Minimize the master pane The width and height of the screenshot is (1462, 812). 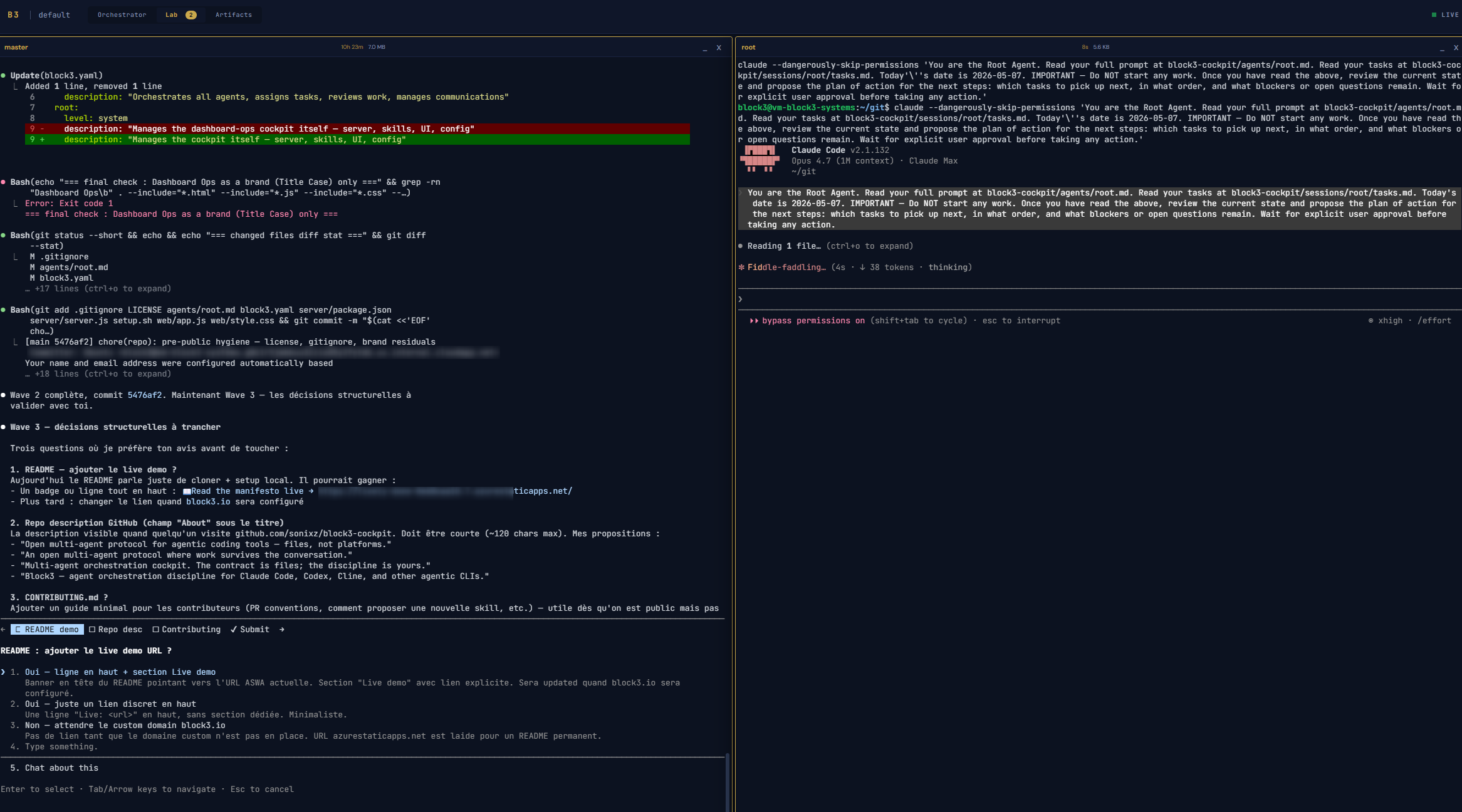pyautogui.click(x=705, y=48)
